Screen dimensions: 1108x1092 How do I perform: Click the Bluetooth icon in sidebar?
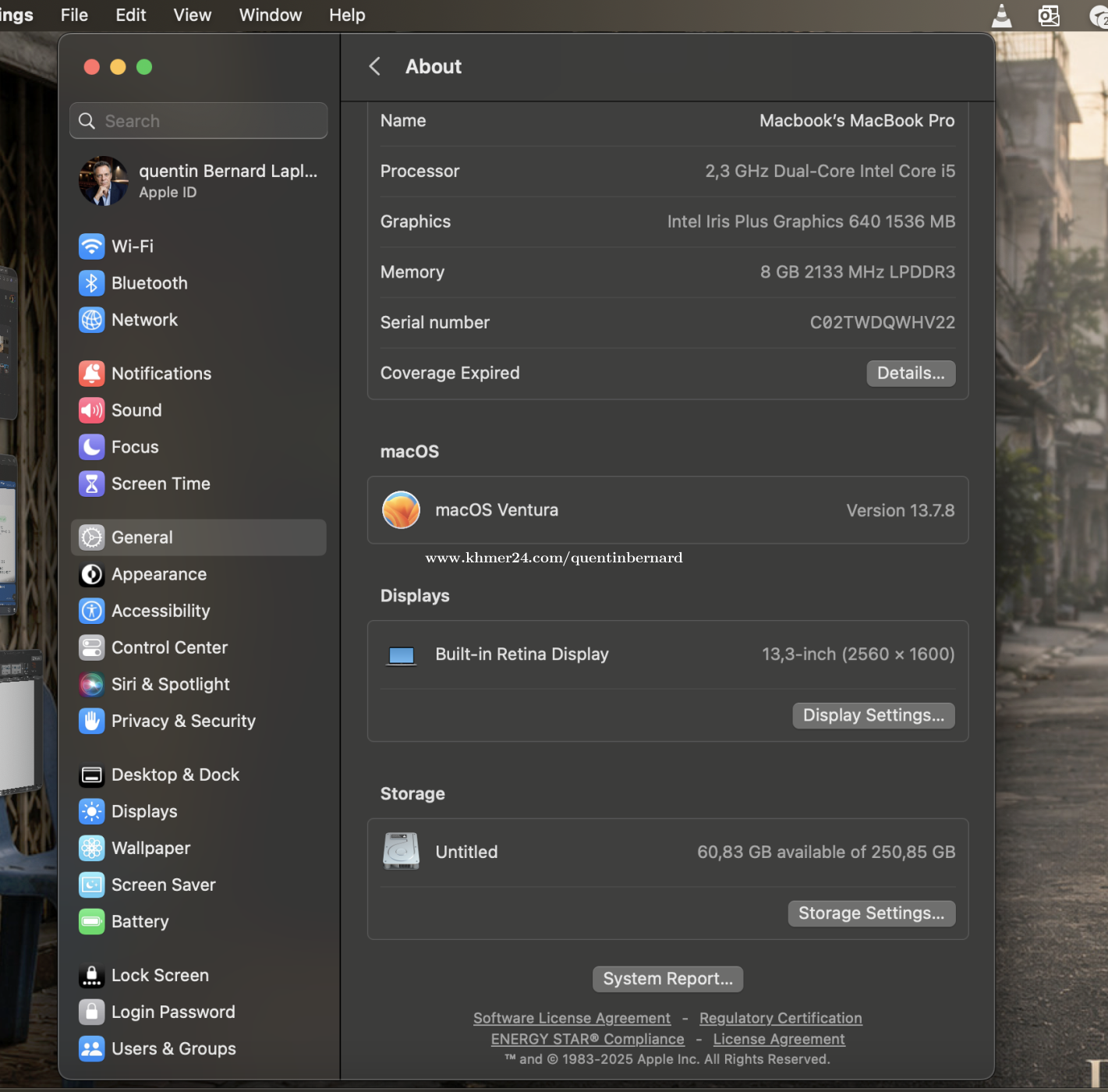(x=92, y=283)
